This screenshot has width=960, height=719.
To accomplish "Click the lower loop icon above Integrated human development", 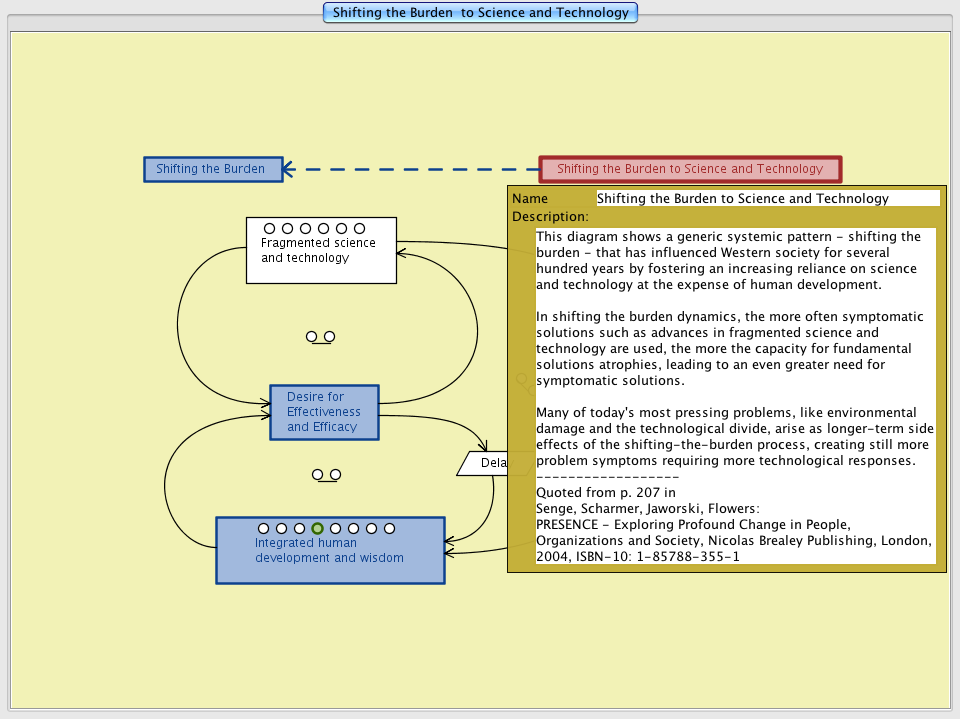I will click(x=326, y=475).
